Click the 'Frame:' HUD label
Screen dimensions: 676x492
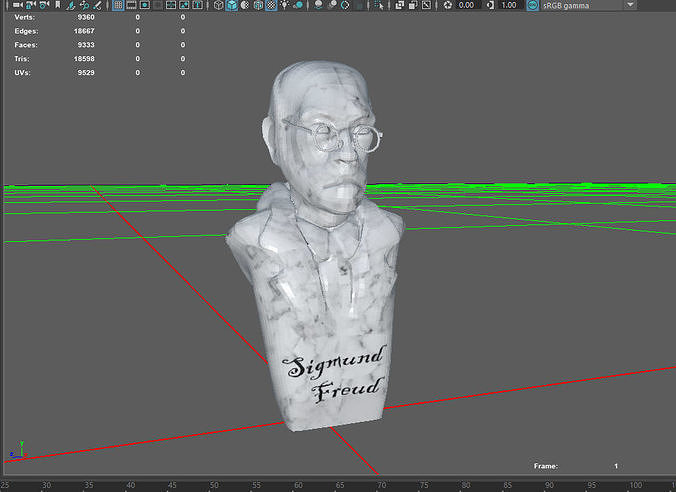pos(546,466)
